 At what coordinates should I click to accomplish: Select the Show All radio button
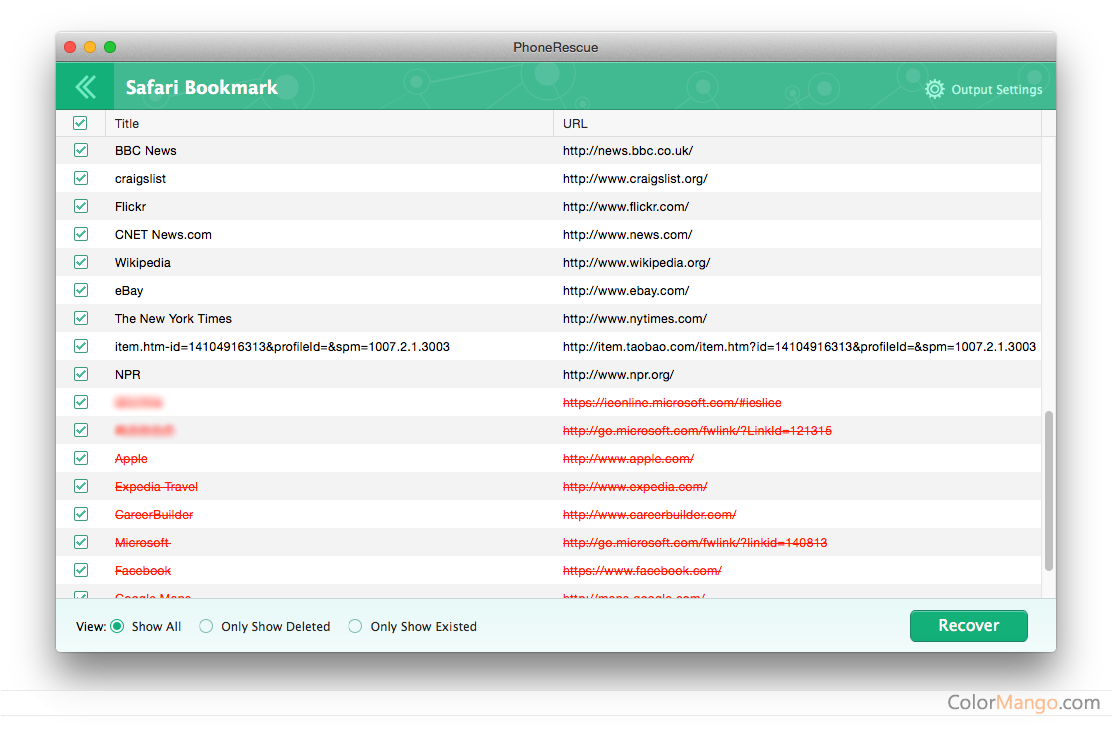(117, 627)
